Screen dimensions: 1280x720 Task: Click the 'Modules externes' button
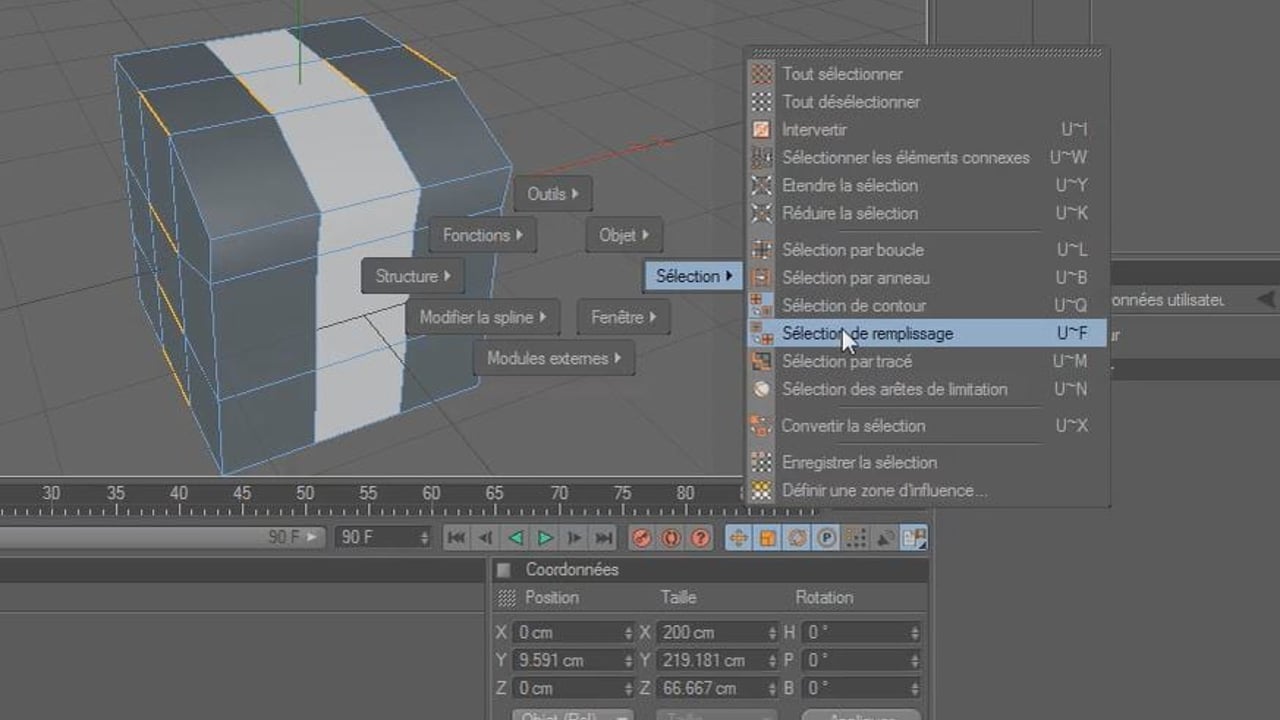pos(554,358)
